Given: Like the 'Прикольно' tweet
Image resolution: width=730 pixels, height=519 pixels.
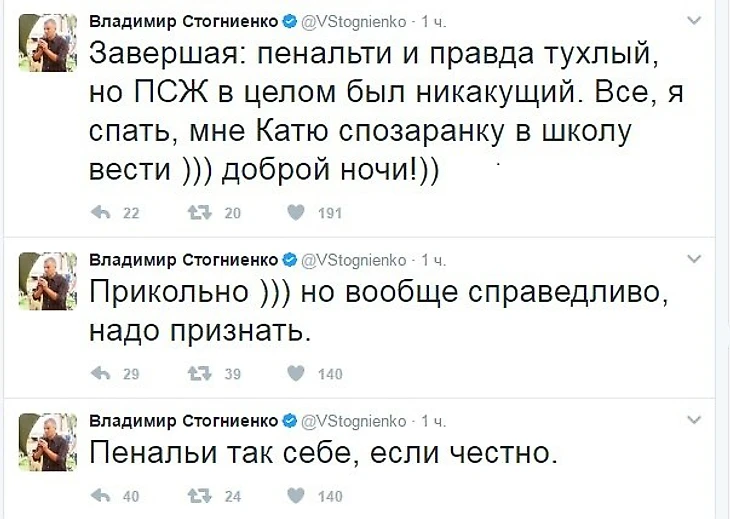Looking at the screenshot, I should pos(295,374).
